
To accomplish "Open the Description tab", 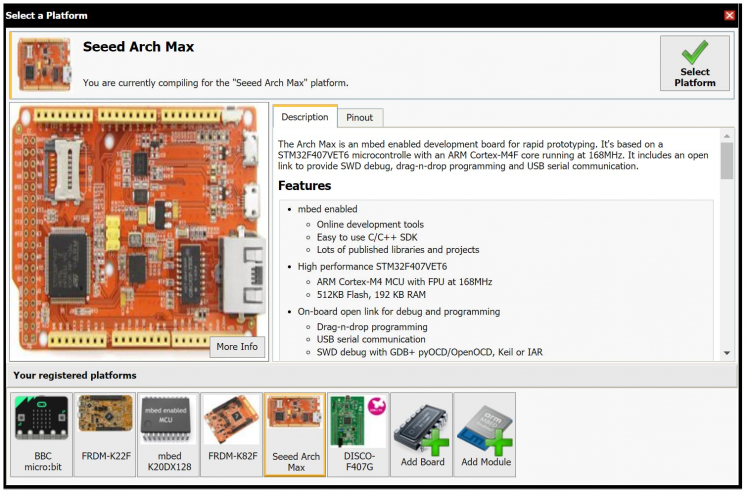I will (x=305, y=117).
